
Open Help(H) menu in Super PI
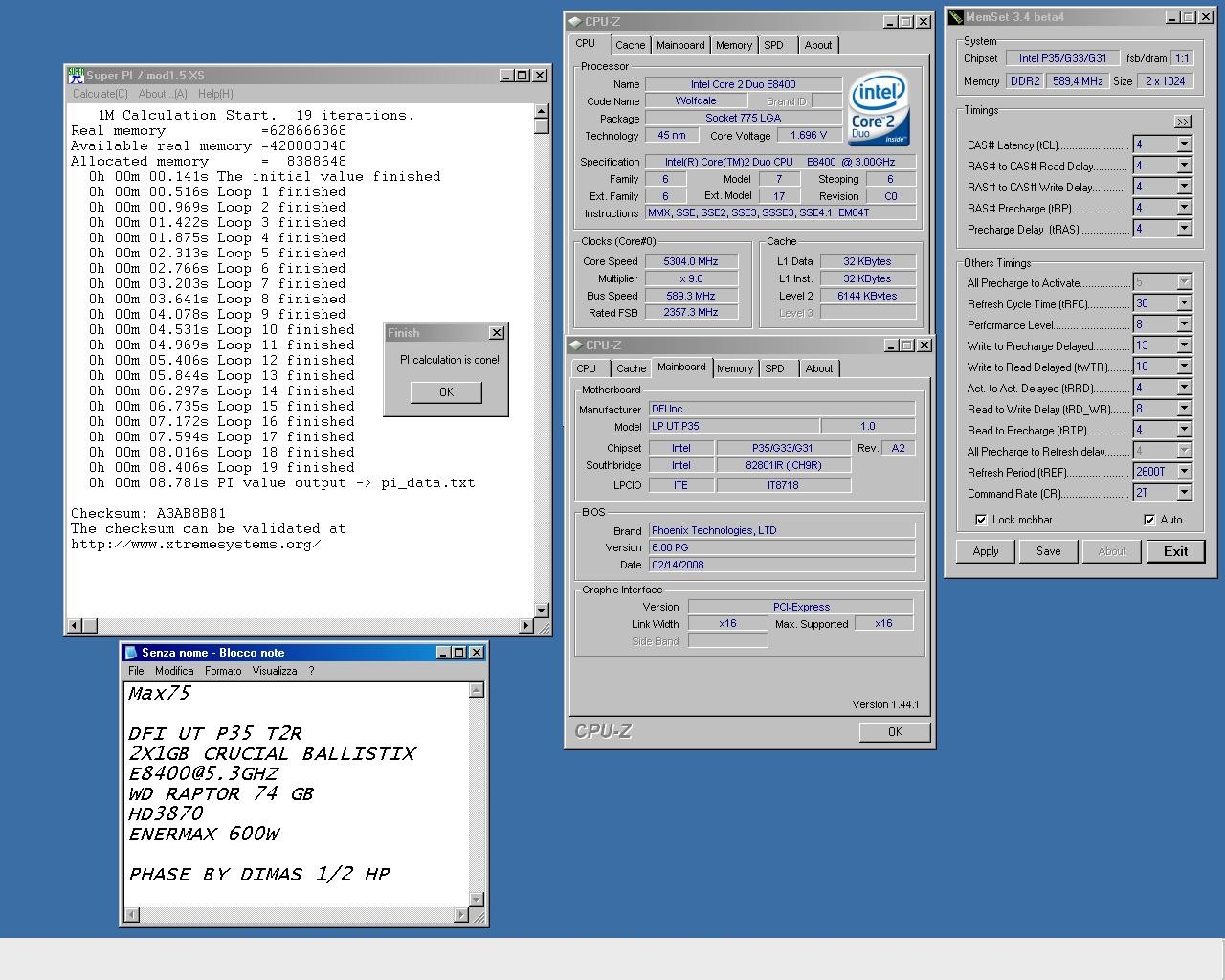click(x=215, y=94)
